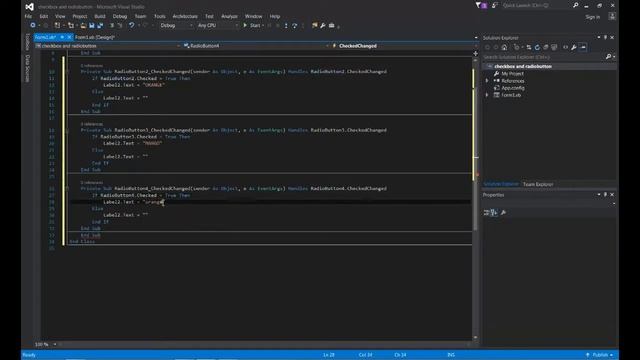This screenshot has width=640, height=360.
Task: Click the Data Sources side tab
Action: (x=27, y=69)
